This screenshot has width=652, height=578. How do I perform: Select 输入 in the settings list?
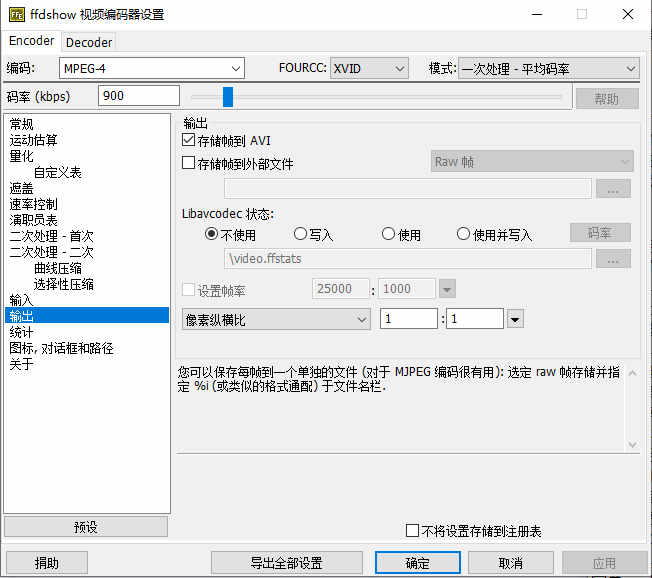[21, 300]
